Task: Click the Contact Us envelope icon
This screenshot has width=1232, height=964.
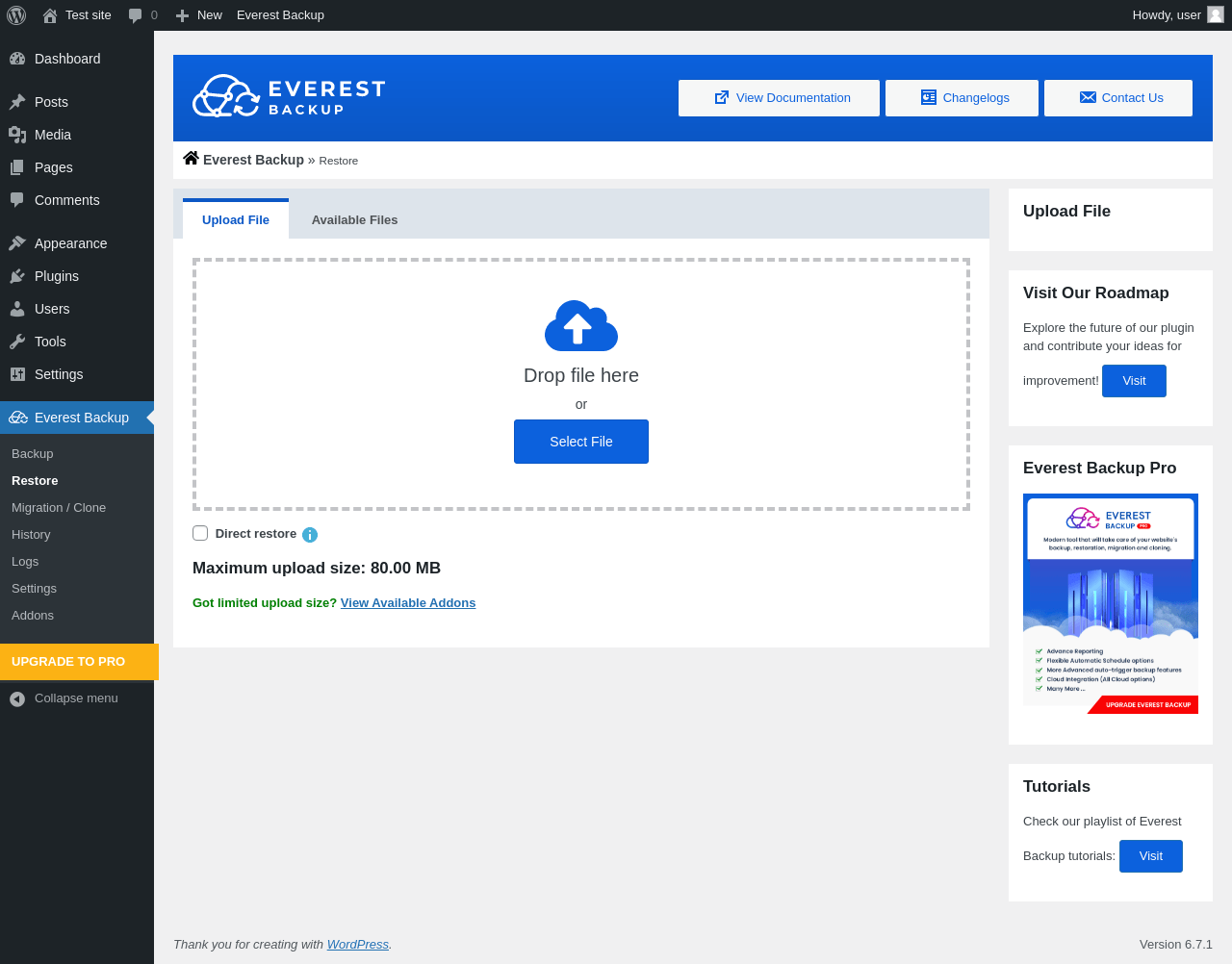Action: (1088, 97)
